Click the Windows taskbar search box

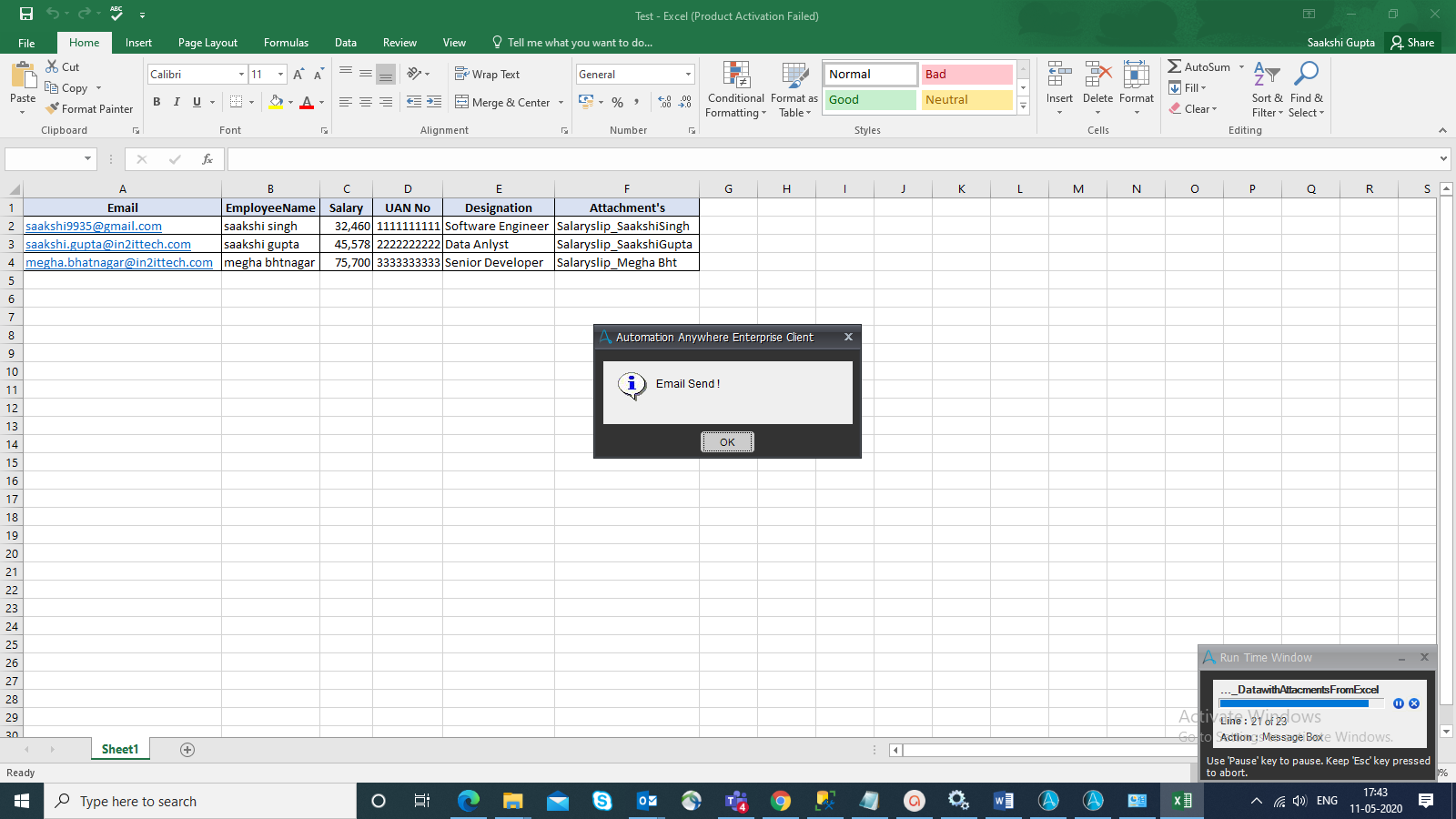click(200, 801)
